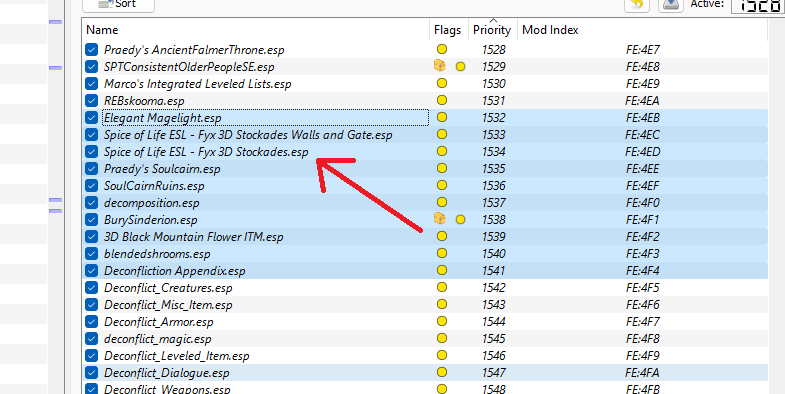This screenshot has height=394, width=785.
Task: Click light flag icon for Deconflict_Misc_Item.esp
Action: tap(442, 304)
